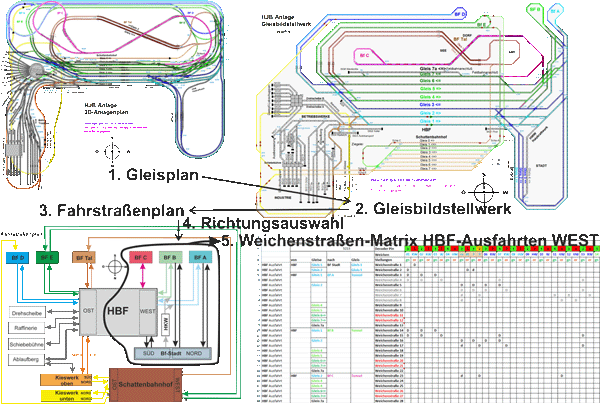Viewport: 600px width, 404px height.
Task: Click the blue BF D station box
Action: (17, 257)
